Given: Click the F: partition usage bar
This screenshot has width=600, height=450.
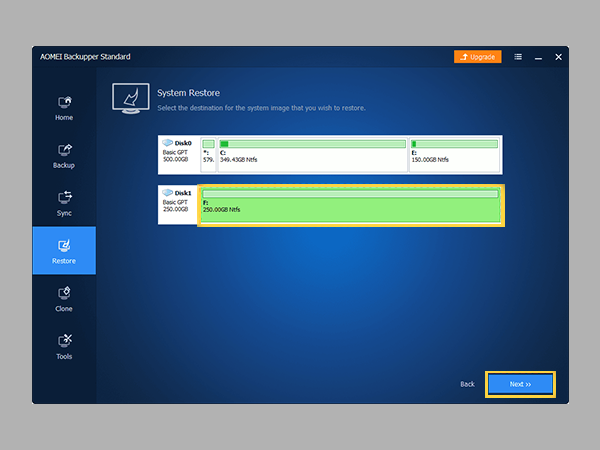Looking at the screenshot, I should tap(351, 194).
